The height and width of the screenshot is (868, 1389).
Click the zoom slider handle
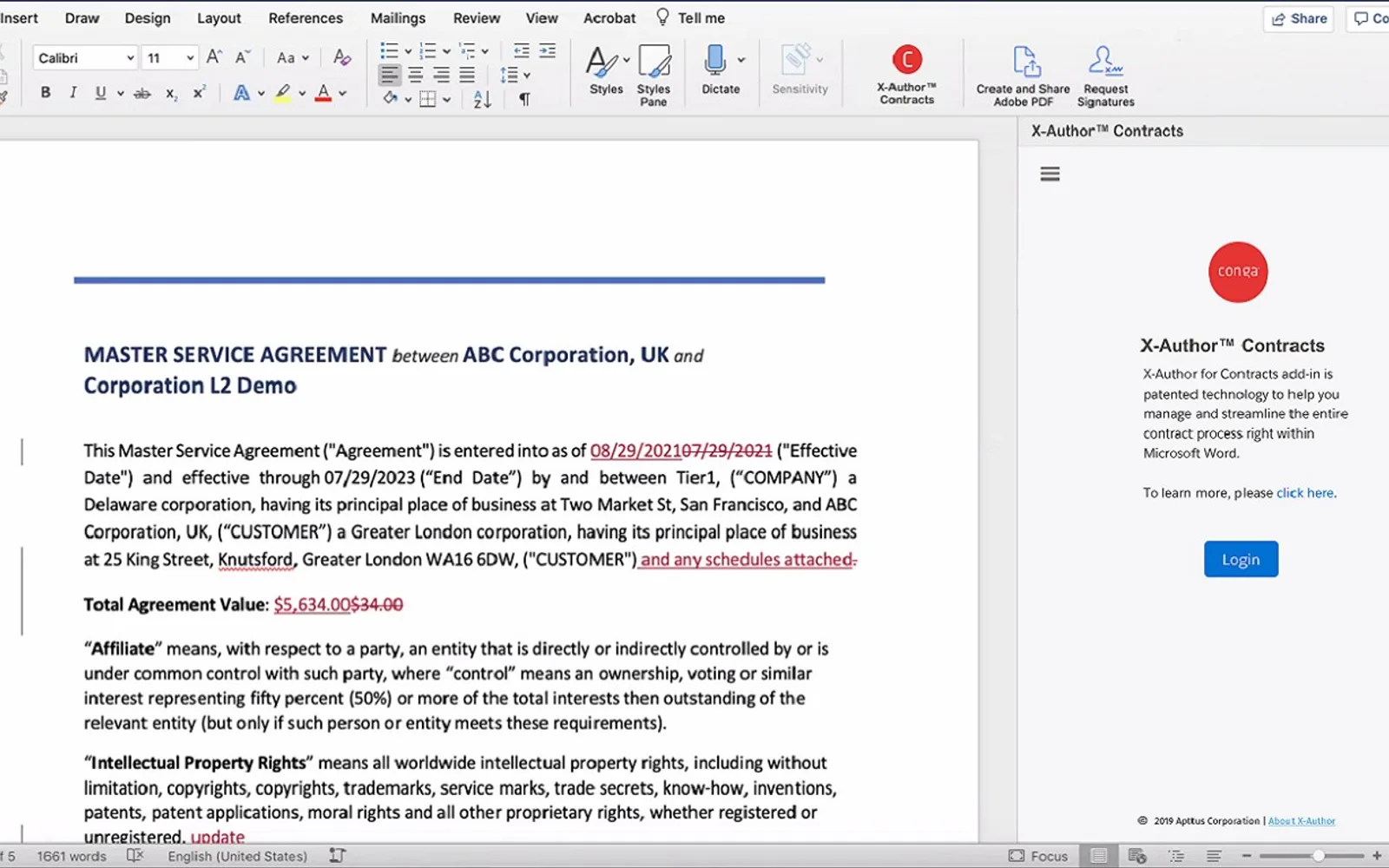1318,856
